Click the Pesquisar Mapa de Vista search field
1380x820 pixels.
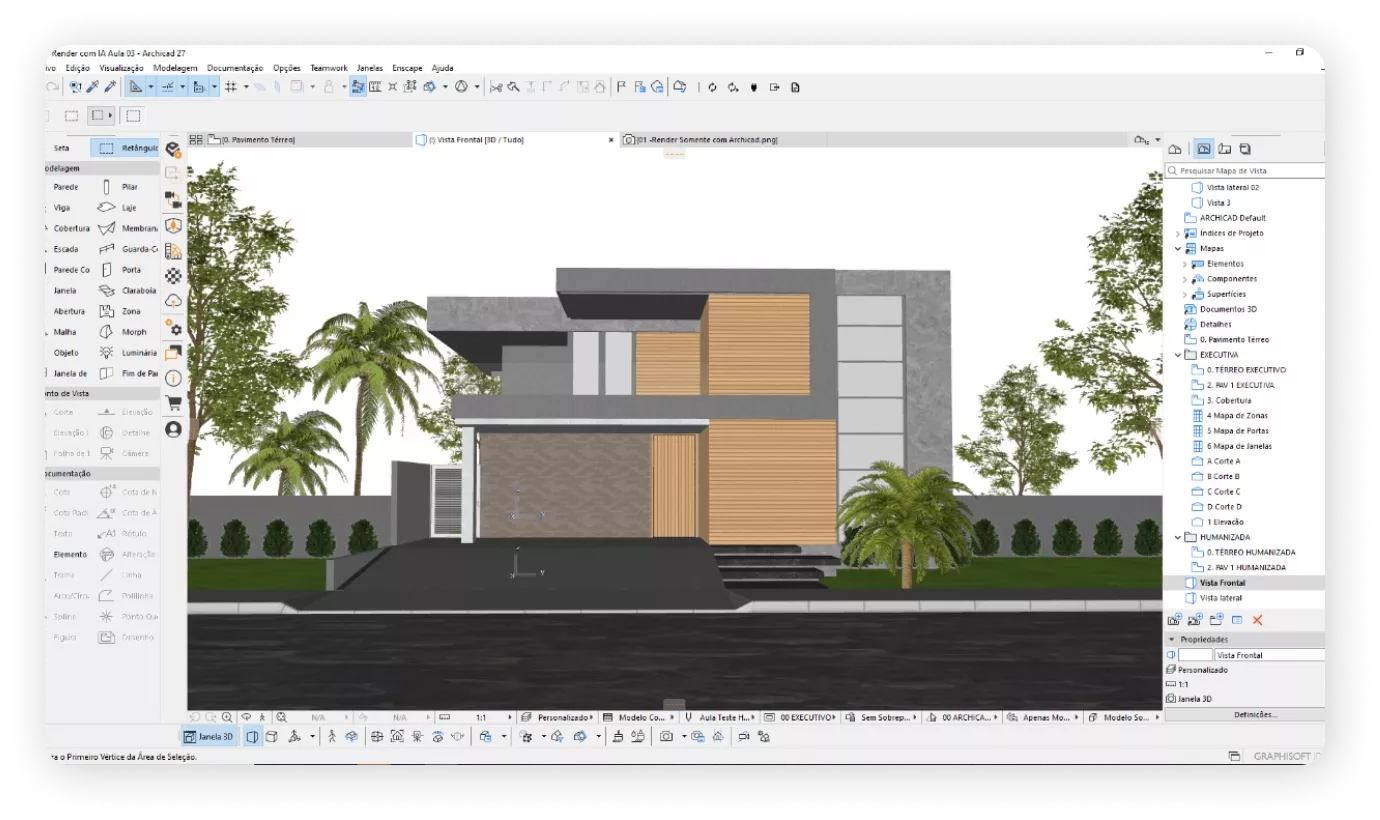1245,171
